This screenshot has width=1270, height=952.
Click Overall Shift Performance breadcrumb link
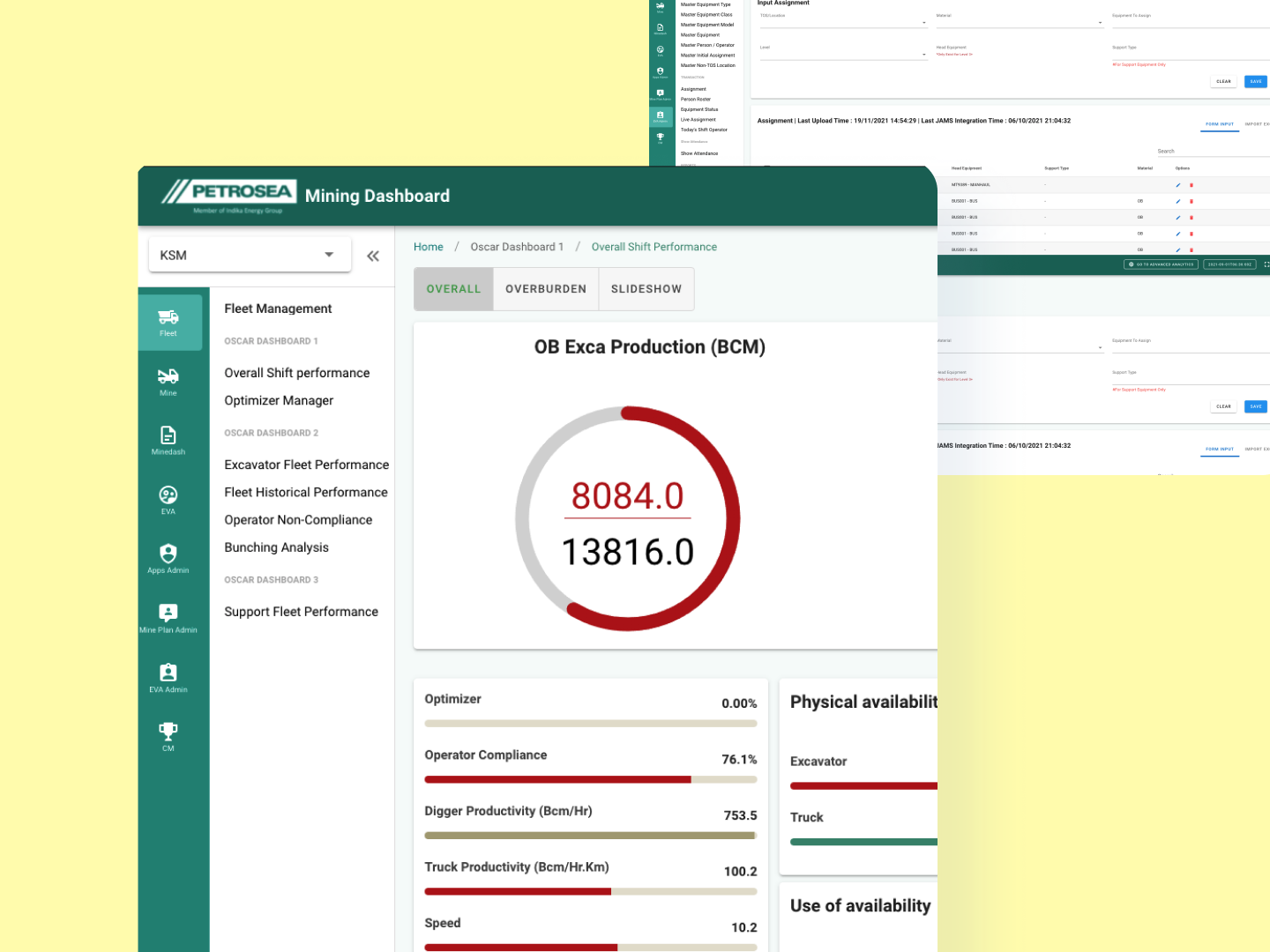(654, 247)
